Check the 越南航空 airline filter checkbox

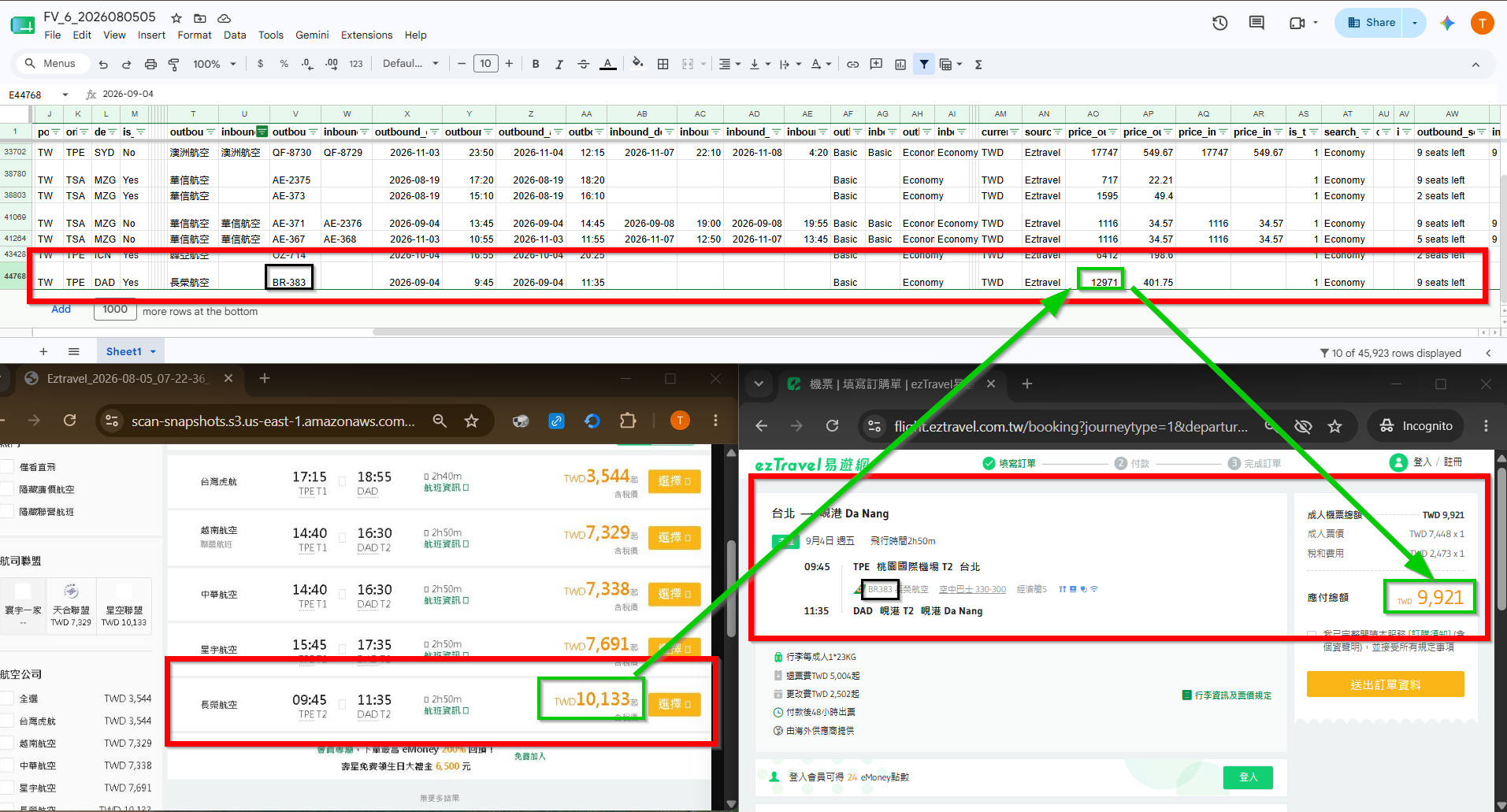click(x=7, y=743)
